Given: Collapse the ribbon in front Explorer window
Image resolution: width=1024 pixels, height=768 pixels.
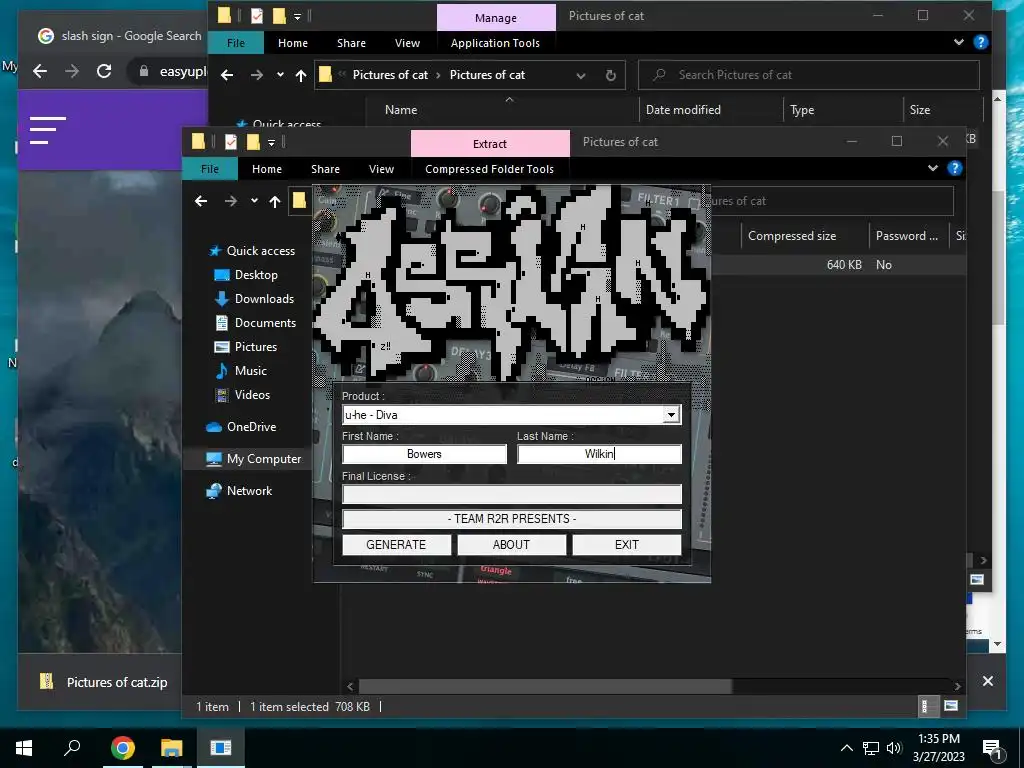Looking at the screenshot, I should [933, 168].
